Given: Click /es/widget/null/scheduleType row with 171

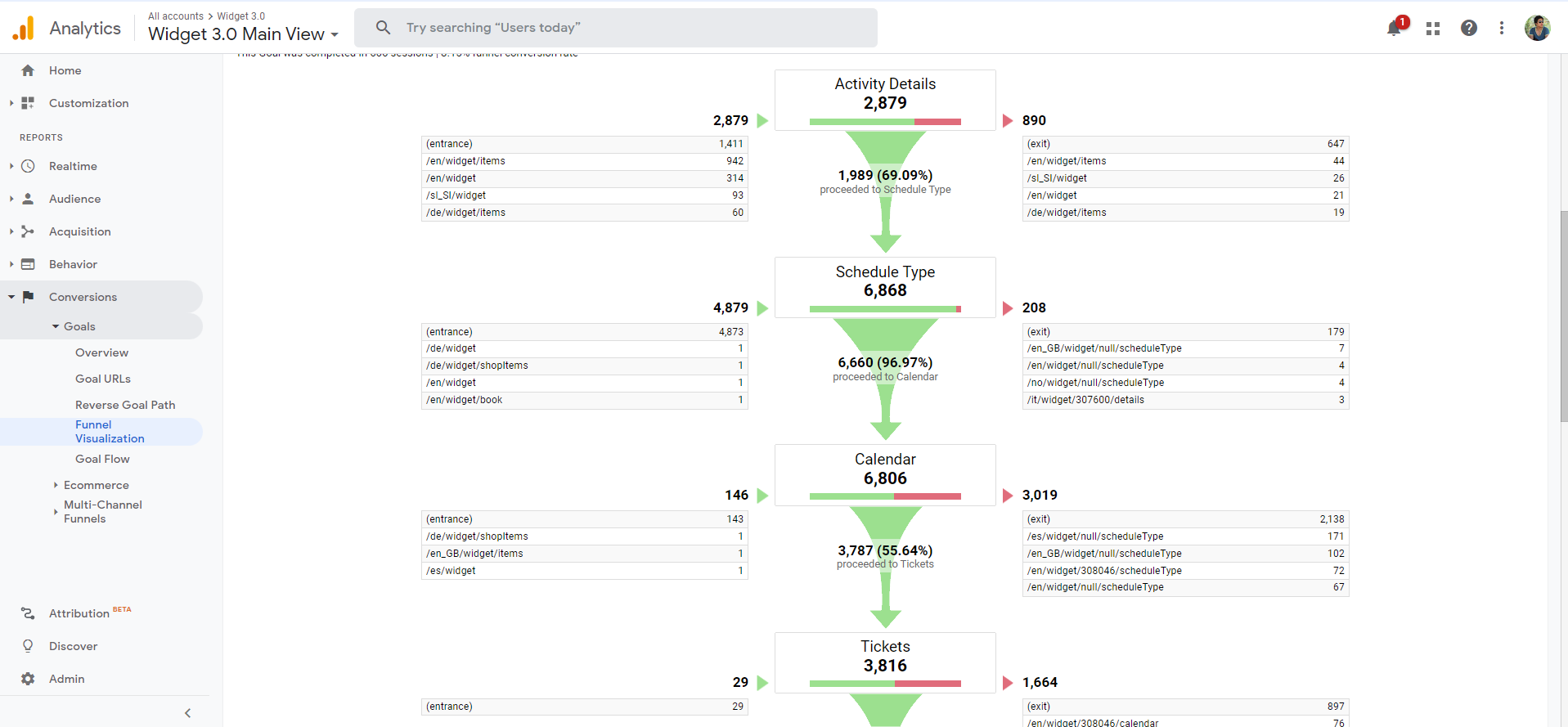Looking at the screenshot, I should pos(1185,536).
